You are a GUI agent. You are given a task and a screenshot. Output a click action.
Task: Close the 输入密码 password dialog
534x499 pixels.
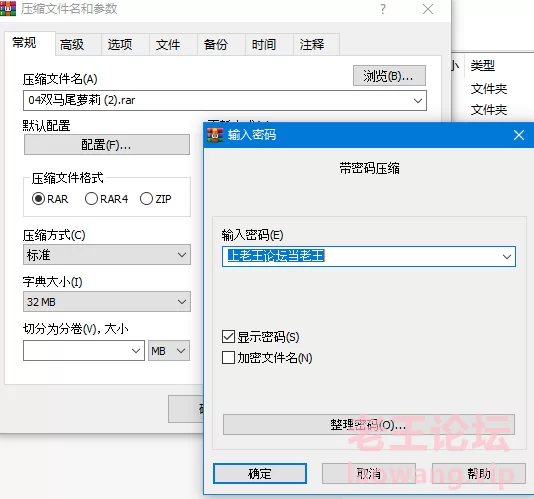[519, 135]
